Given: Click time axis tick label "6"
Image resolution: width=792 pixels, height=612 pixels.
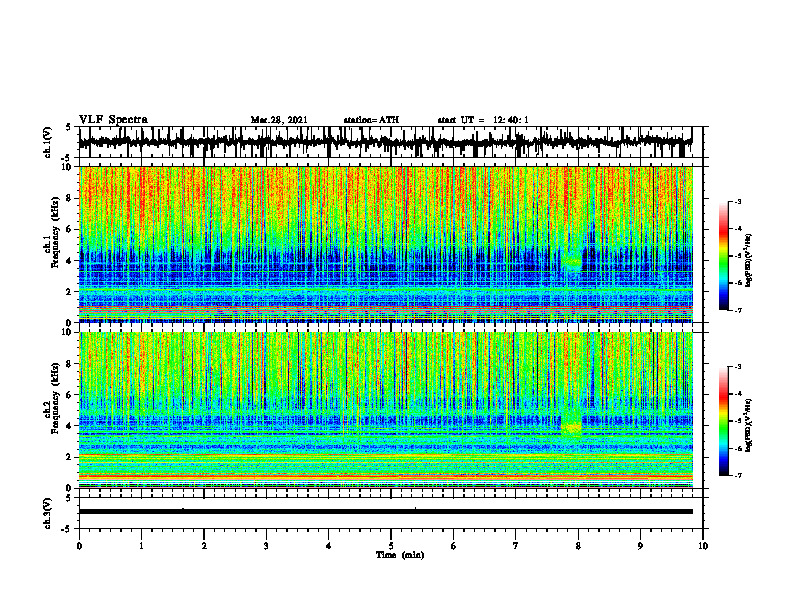Looking at the screenshot, I should (454, 546).
